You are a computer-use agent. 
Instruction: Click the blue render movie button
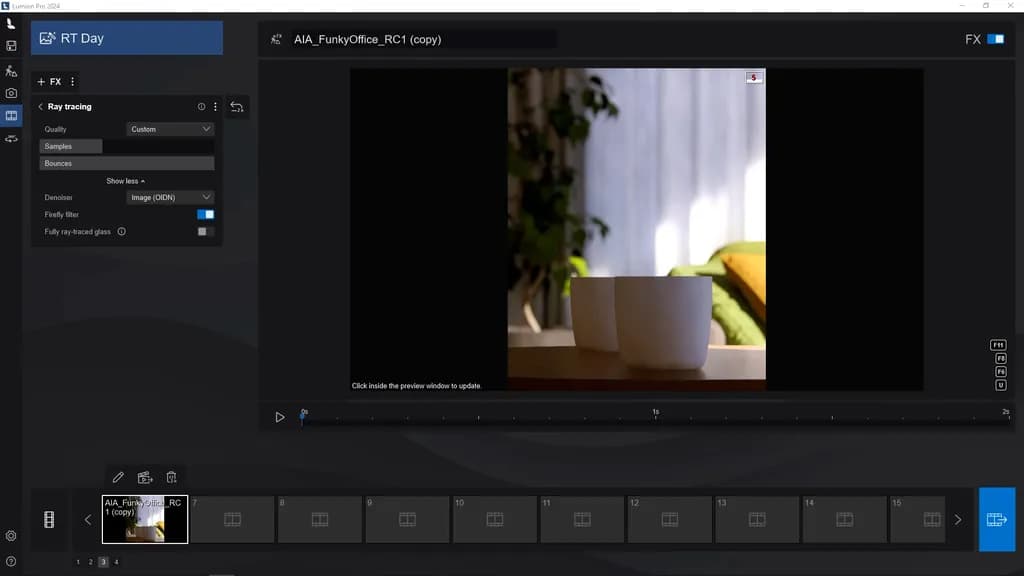[996, 519]
